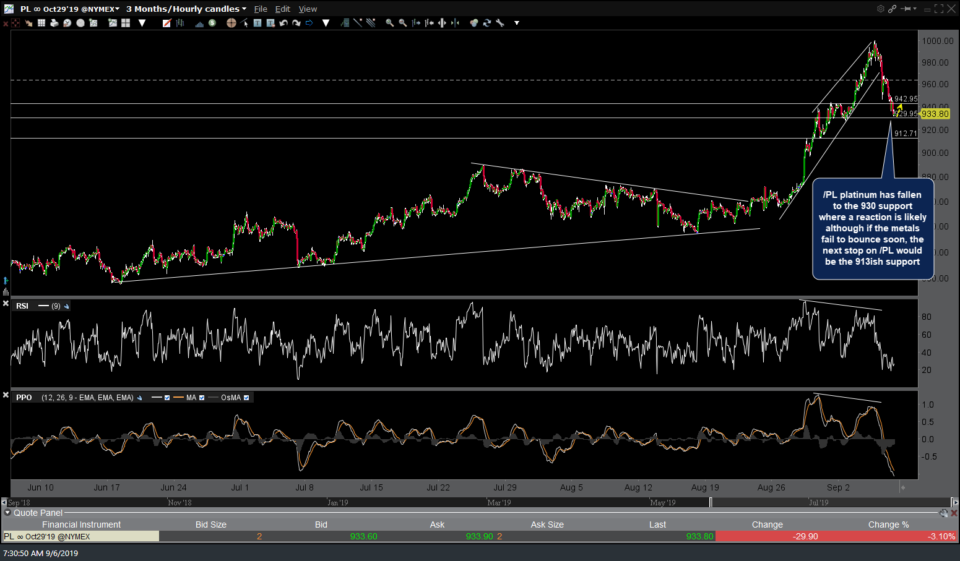The image size is (960, 561).
Task: Collapse the Quote Panel section
Action: [x=7, y=513]
